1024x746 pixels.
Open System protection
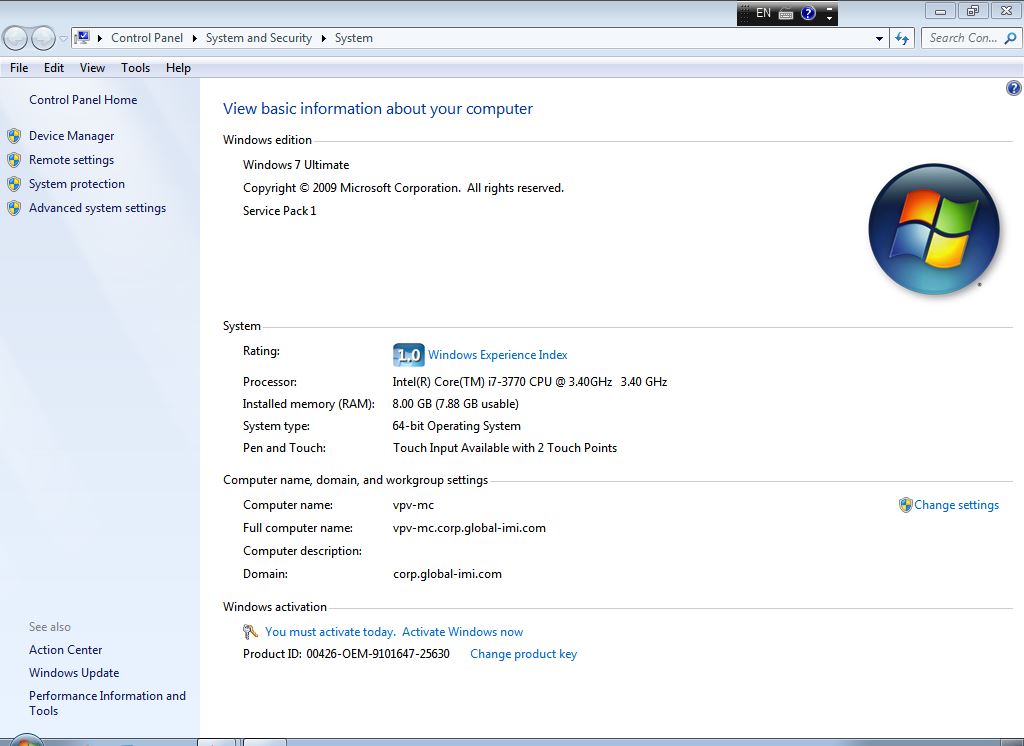76,184
